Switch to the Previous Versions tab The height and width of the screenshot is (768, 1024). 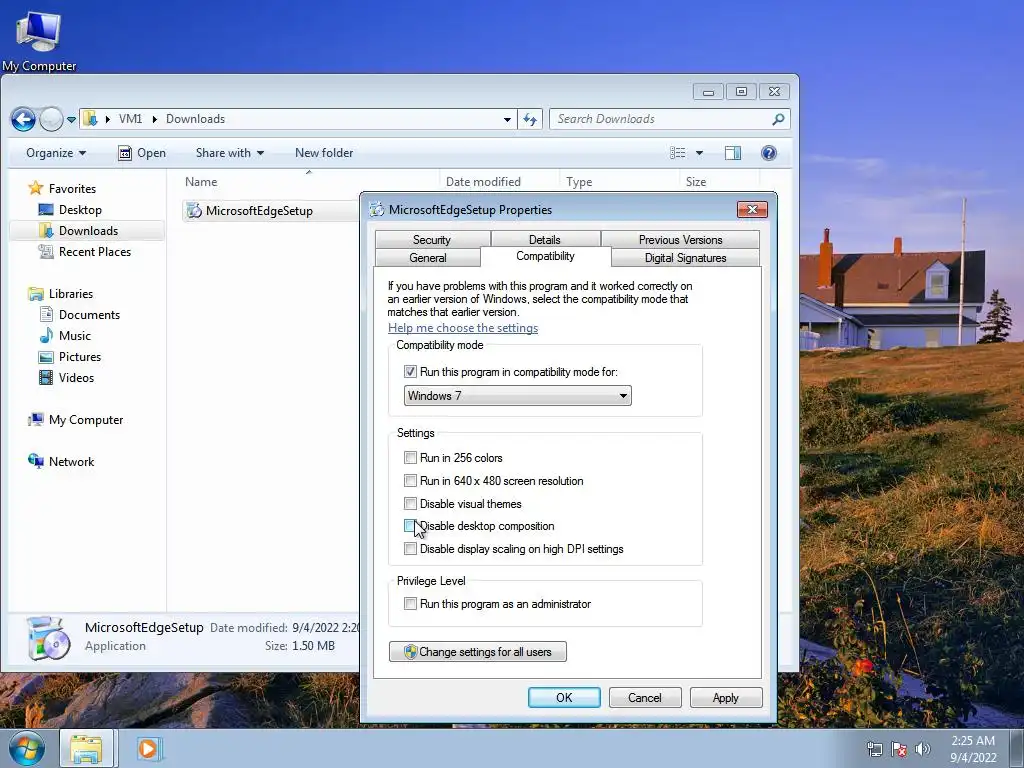[680, 240]
